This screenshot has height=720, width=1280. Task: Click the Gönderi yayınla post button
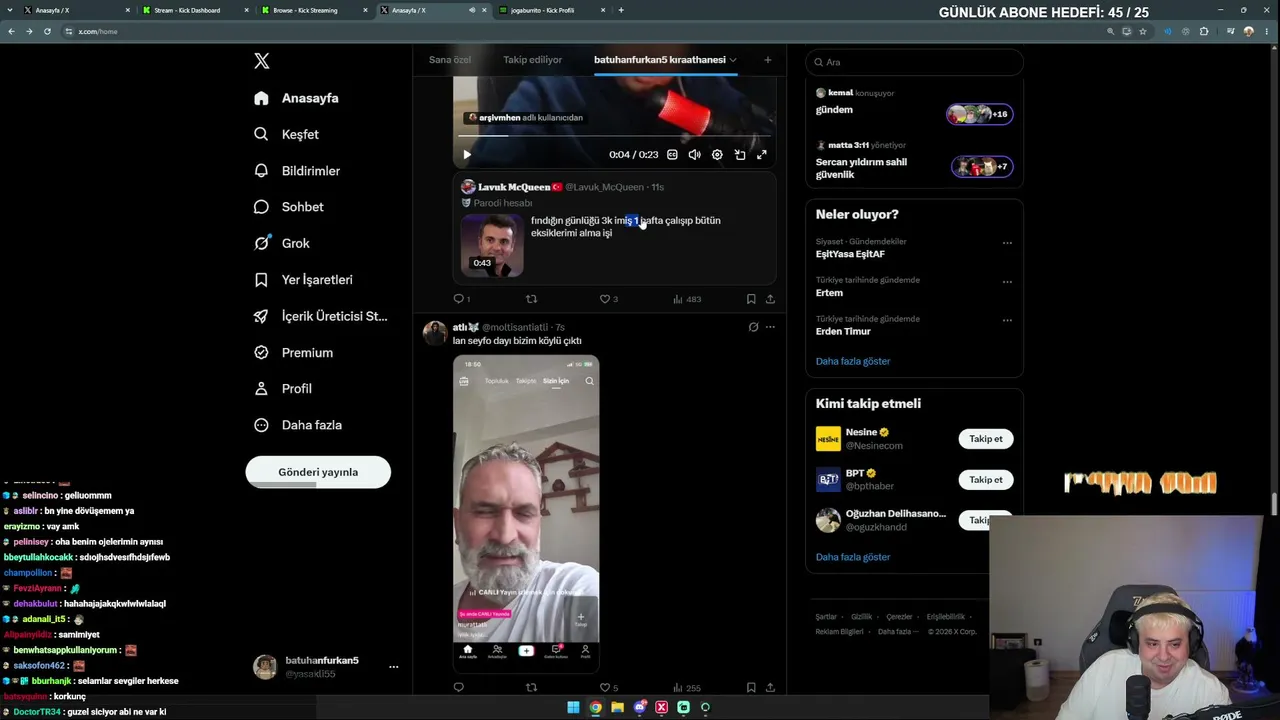318,472
